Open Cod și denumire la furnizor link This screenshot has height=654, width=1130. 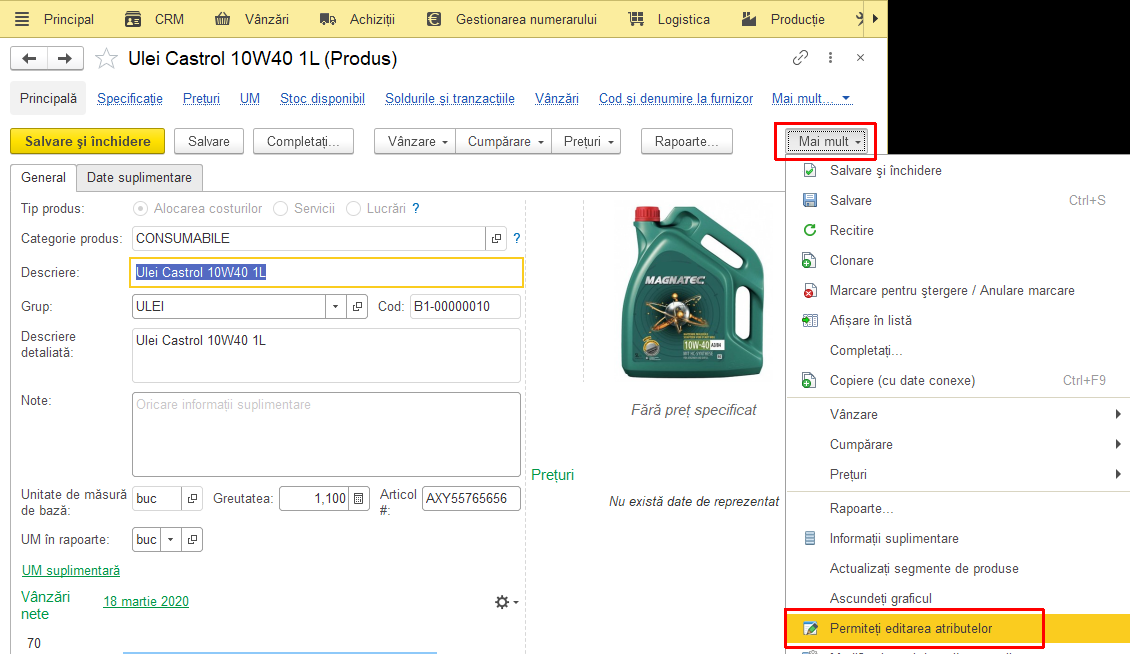pos(676,99)
